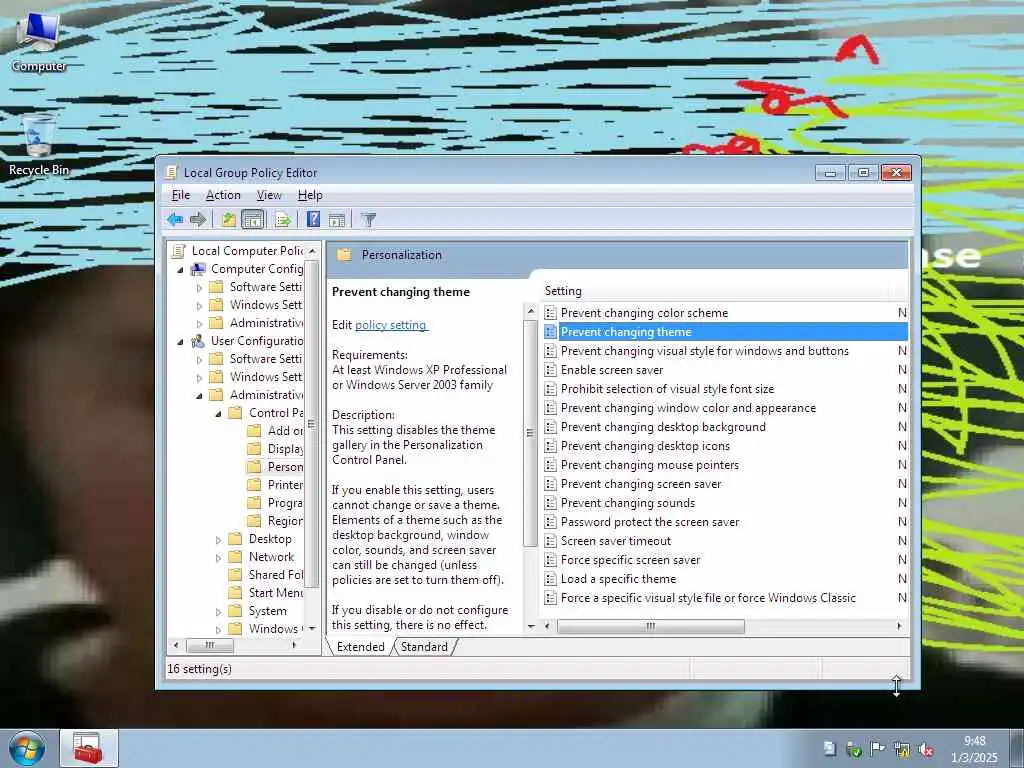Click the Local Group Policy Editor title icon
This screenshot has width=1024, height=768.
click(172, 172)
